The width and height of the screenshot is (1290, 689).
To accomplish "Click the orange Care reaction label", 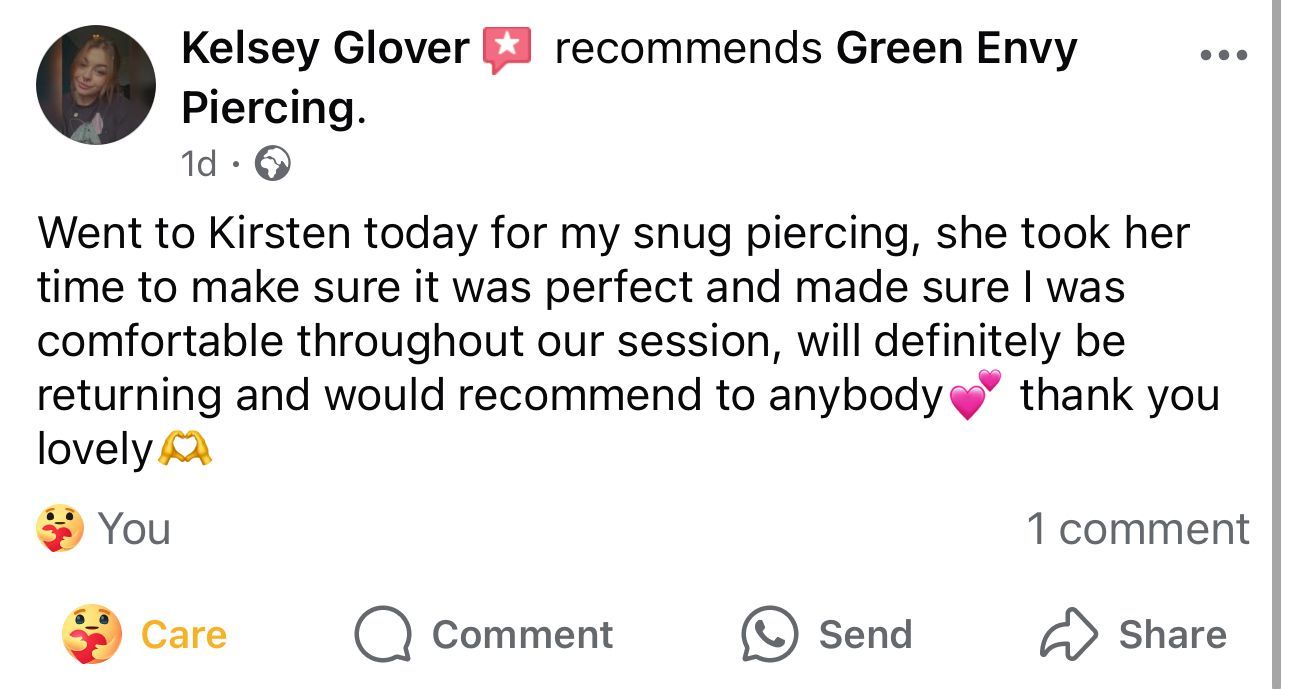I will tap(184, 635).
